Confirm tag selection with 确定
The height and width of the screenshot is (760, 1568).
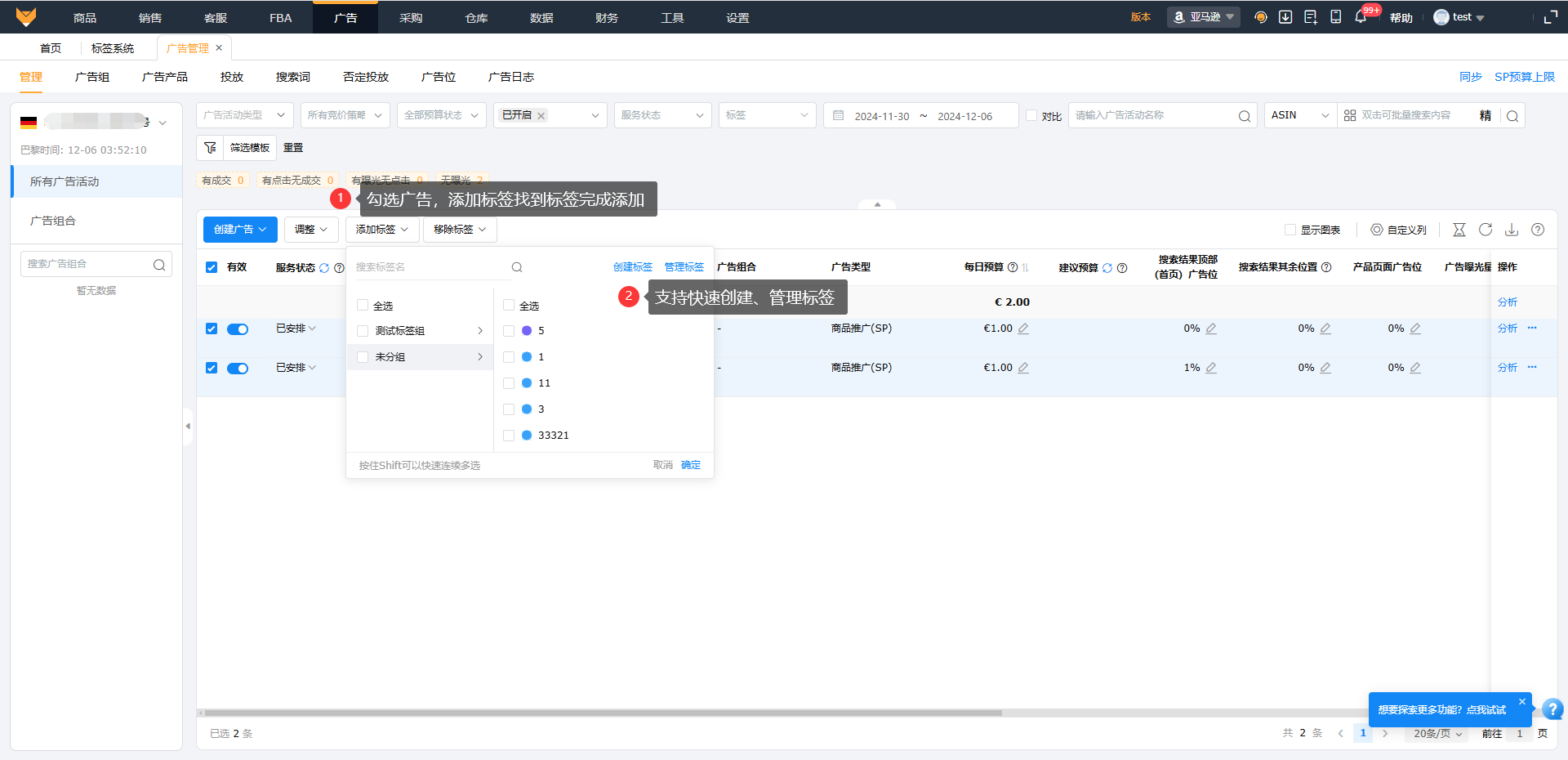pos(691,465)
